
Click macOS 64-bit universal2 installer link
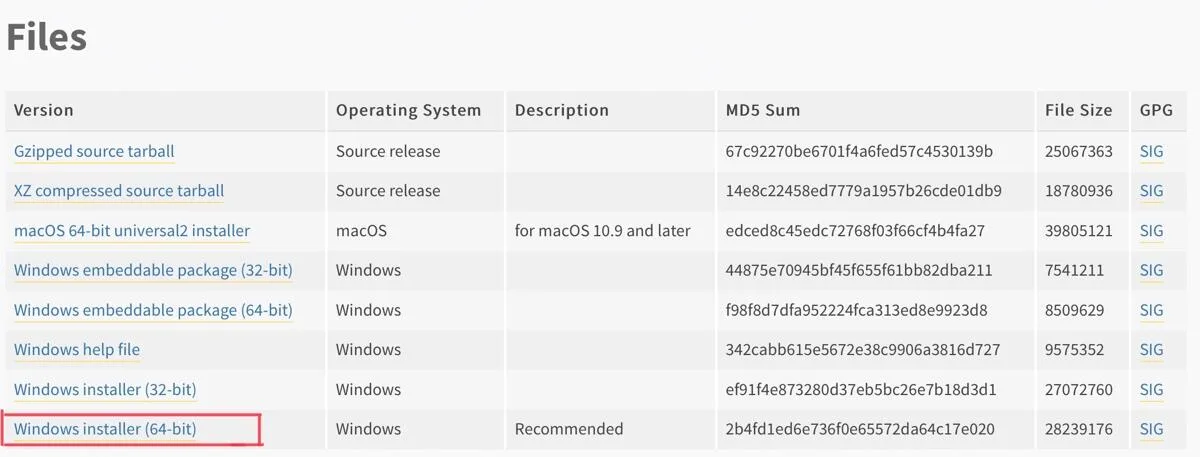tap(132, 231)
